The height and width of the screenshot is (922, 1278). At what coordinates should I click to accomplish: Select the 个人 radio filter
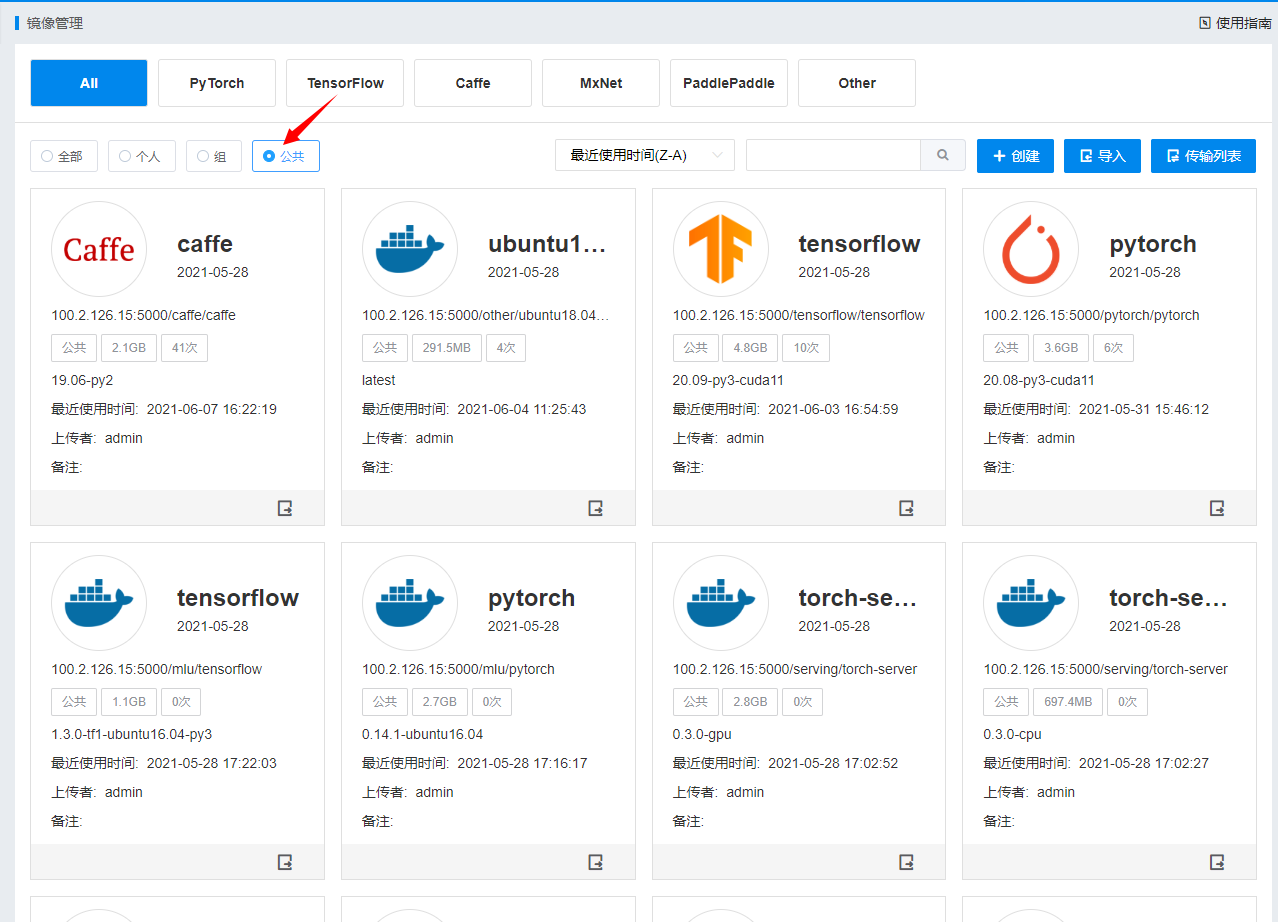pyautogui.click(x=140, y=156)
